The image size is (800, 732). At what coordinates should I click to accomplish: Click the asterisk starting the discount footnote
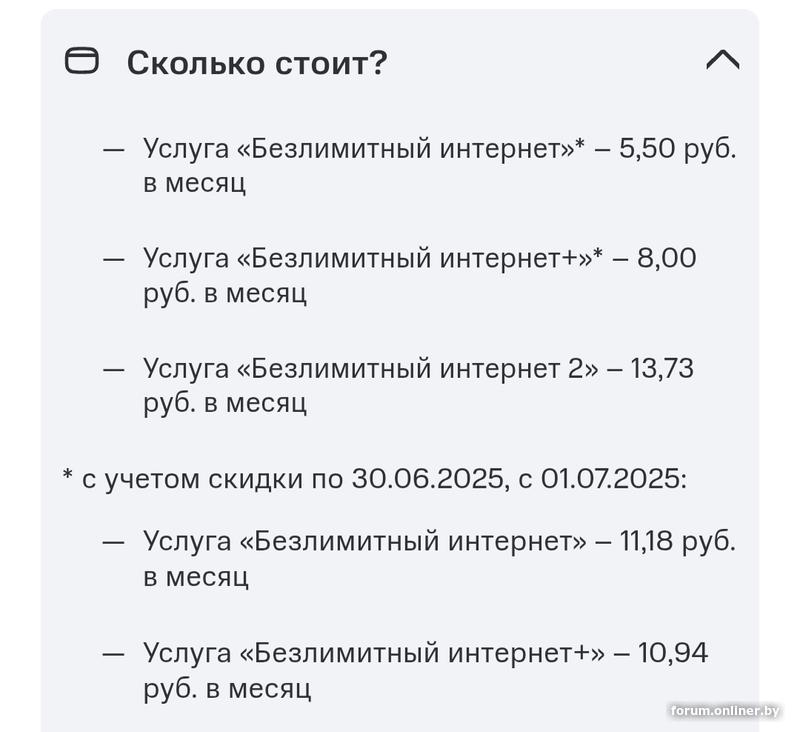point(68,476)
